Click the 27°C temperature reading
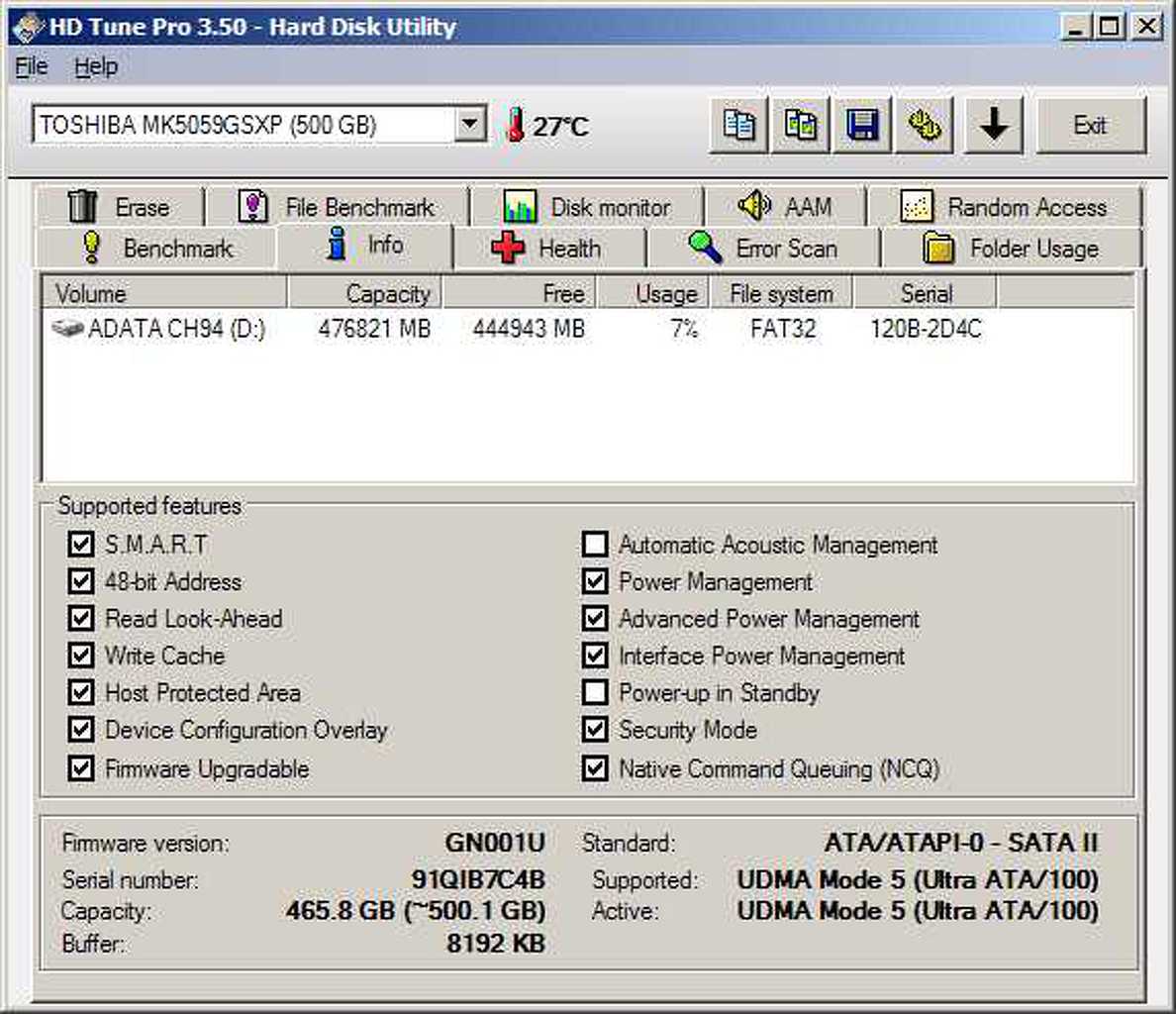The height and width of the screenshot is (1014, 1176). coord(560,126)
